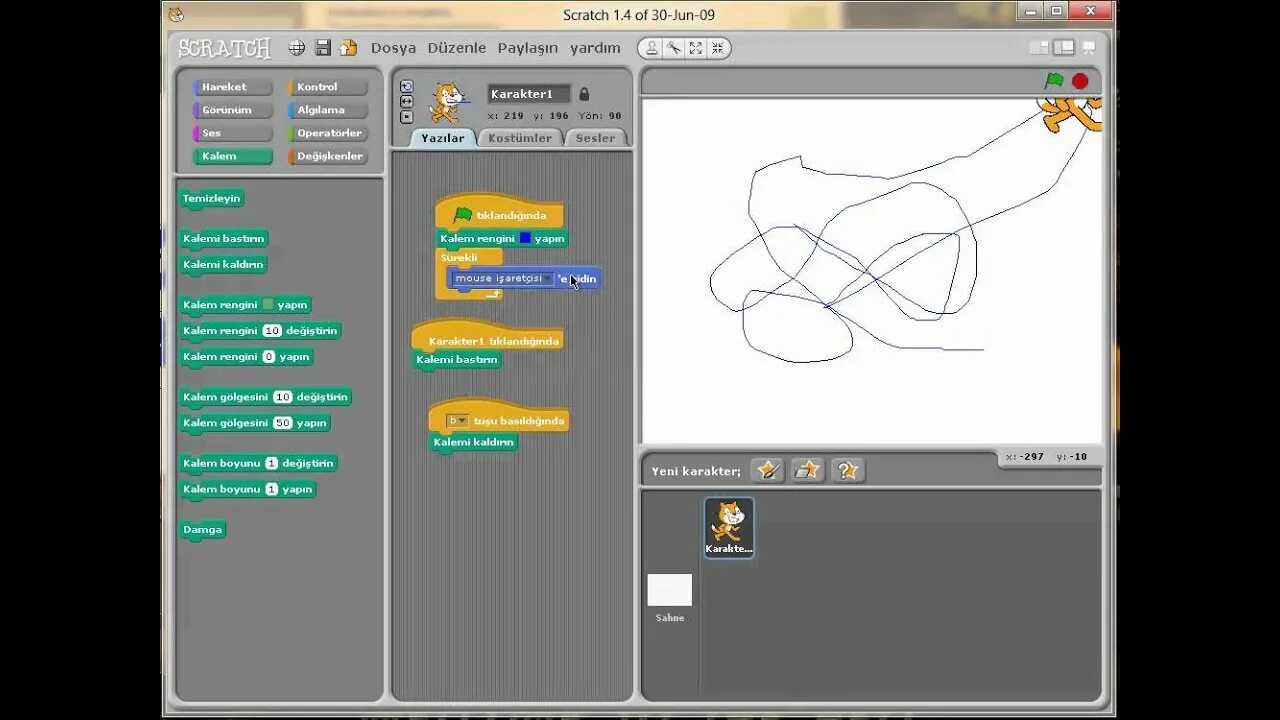Image resolution: width=1280 pixels, height=720 pixels.
Task: Click the Temizleyin block in the palette
Action: 212,198
